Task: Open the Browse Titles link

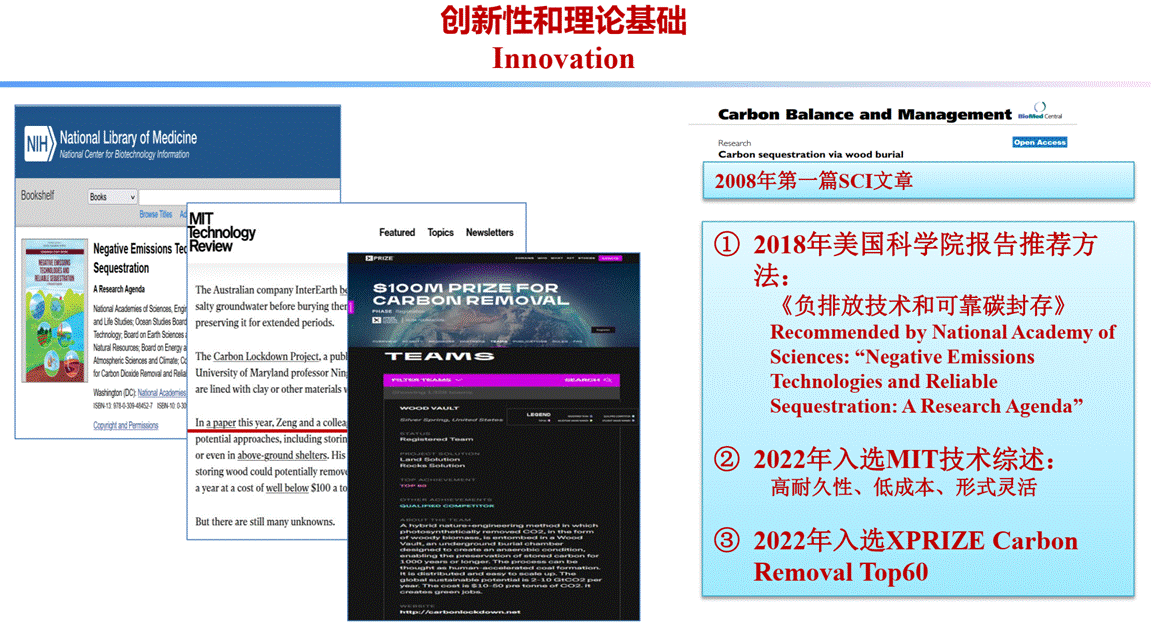Action: click(155, 214)
